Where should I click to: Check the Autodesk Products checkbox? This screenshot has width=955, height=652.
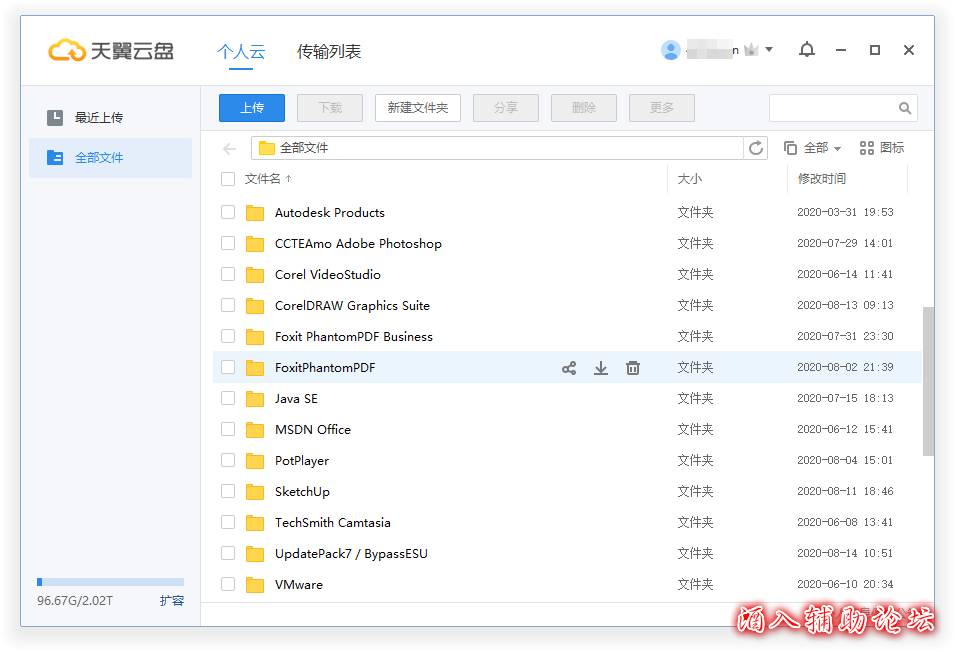pyautogui.click(x=228, y=212)
